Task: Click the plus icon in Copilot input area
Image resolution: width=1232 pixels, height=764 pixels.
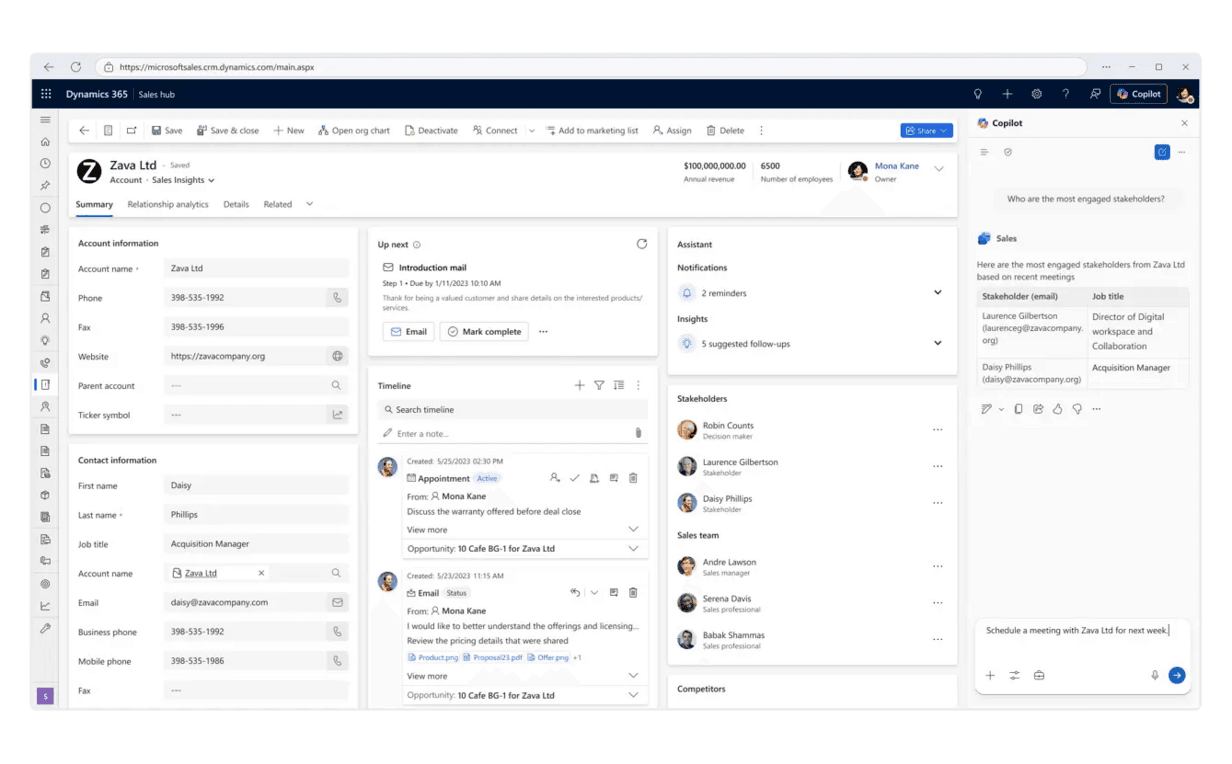Action: tap(990, 675)
